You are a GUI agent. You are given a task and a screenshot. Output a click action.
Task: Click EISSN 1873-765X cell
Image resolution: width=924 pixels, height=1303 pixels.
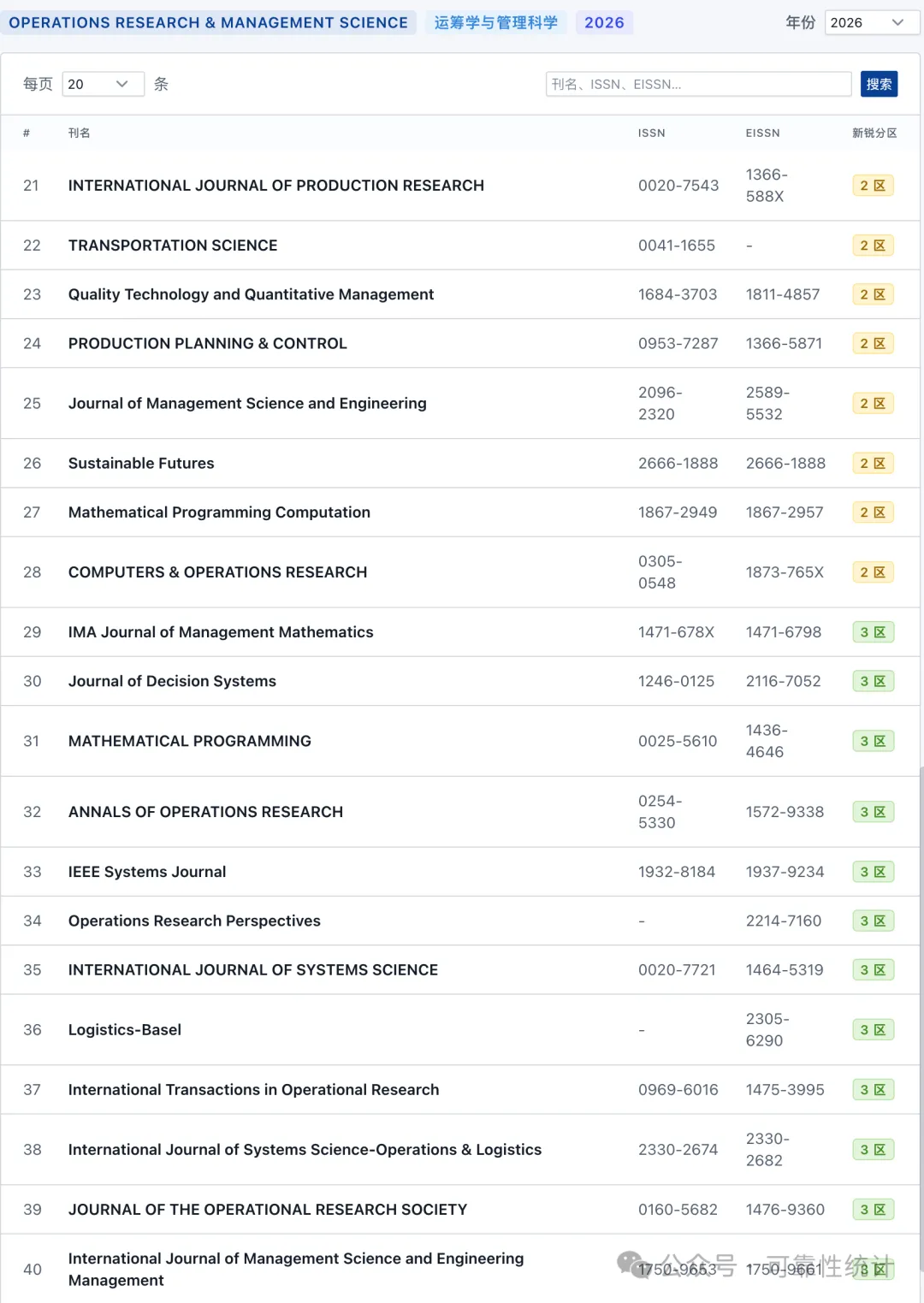[785, 572]
